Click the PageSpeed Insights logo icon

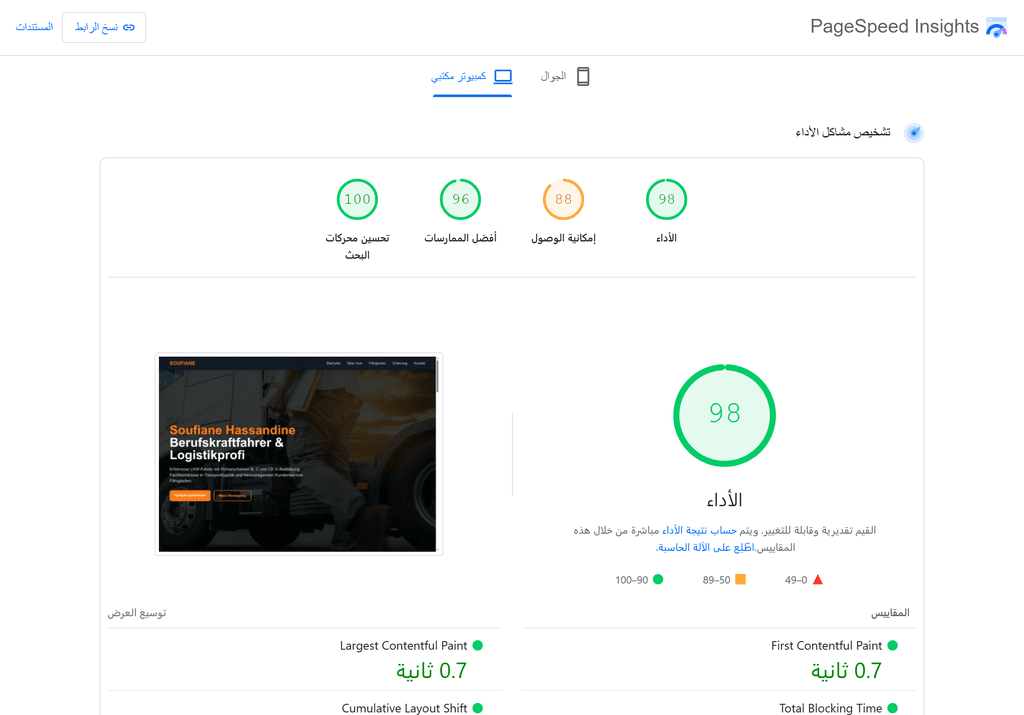(996, 27)
